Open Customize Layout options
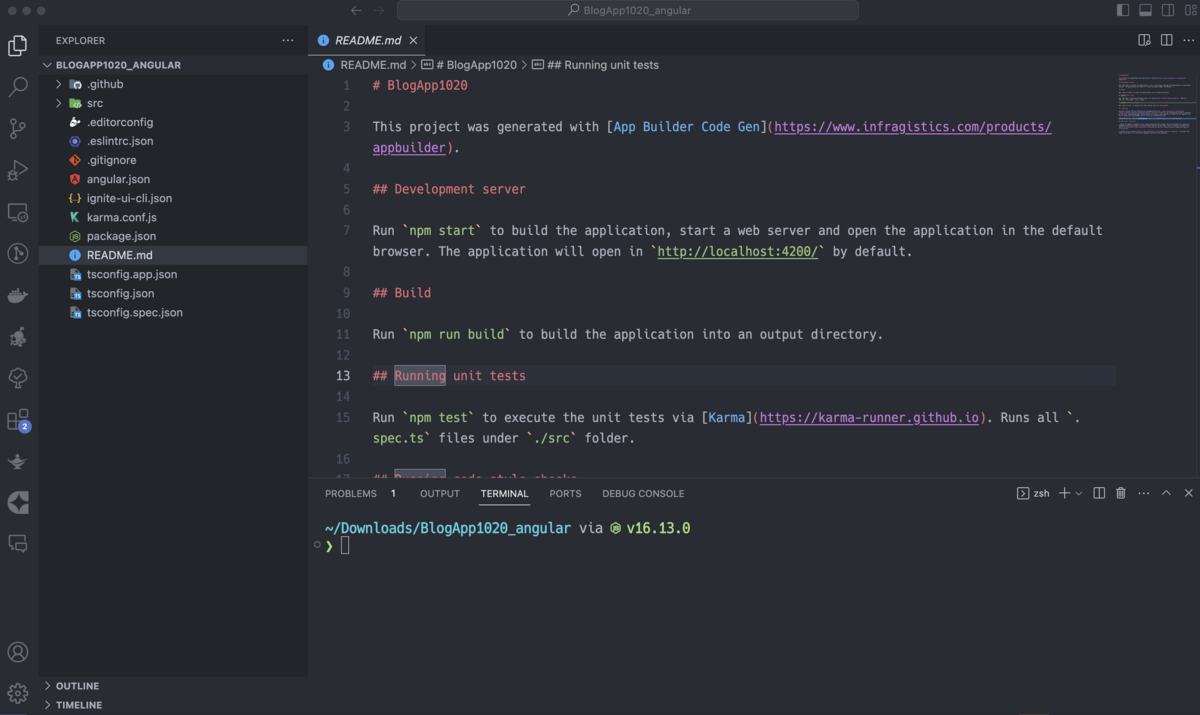 (x=1189, y=10)
